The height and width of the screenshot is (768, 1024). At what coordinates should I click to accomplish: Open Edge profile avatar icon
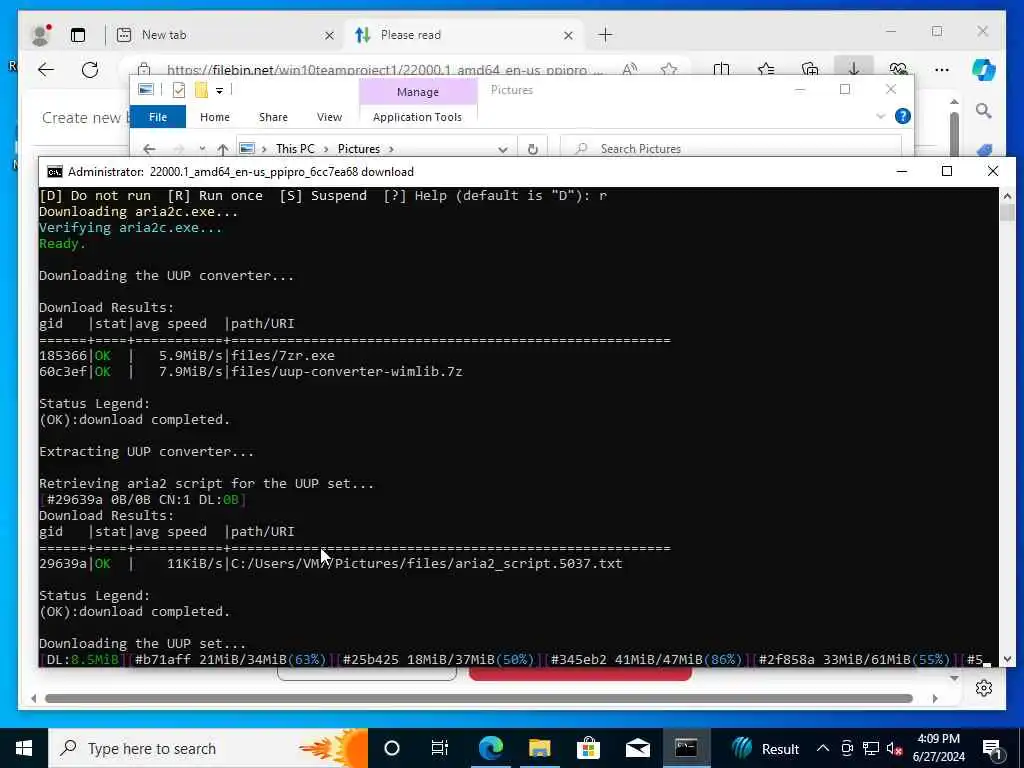pos(40,35)
